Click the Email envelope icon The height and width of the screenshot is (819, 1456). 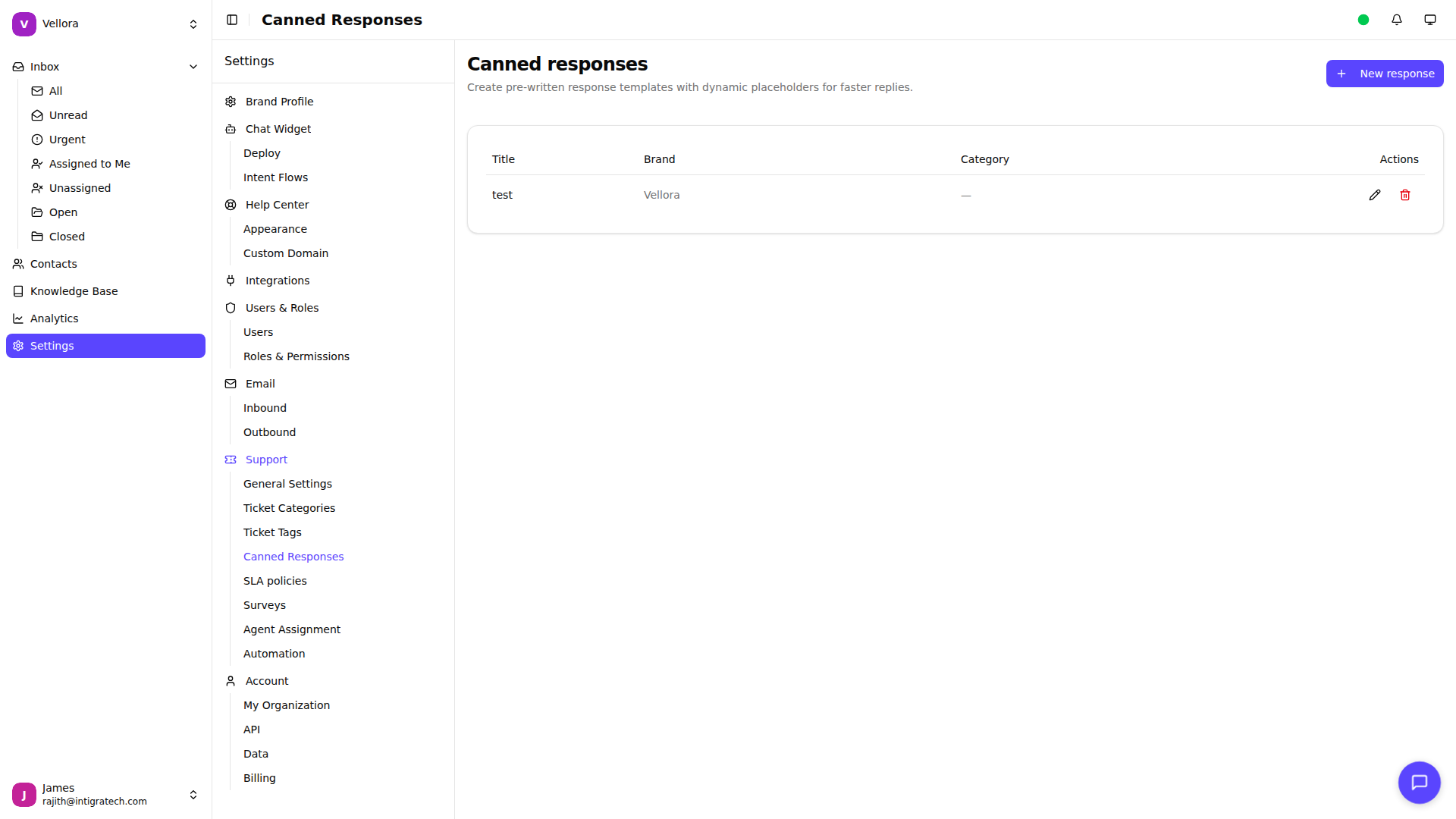click(x=231, y=384)
